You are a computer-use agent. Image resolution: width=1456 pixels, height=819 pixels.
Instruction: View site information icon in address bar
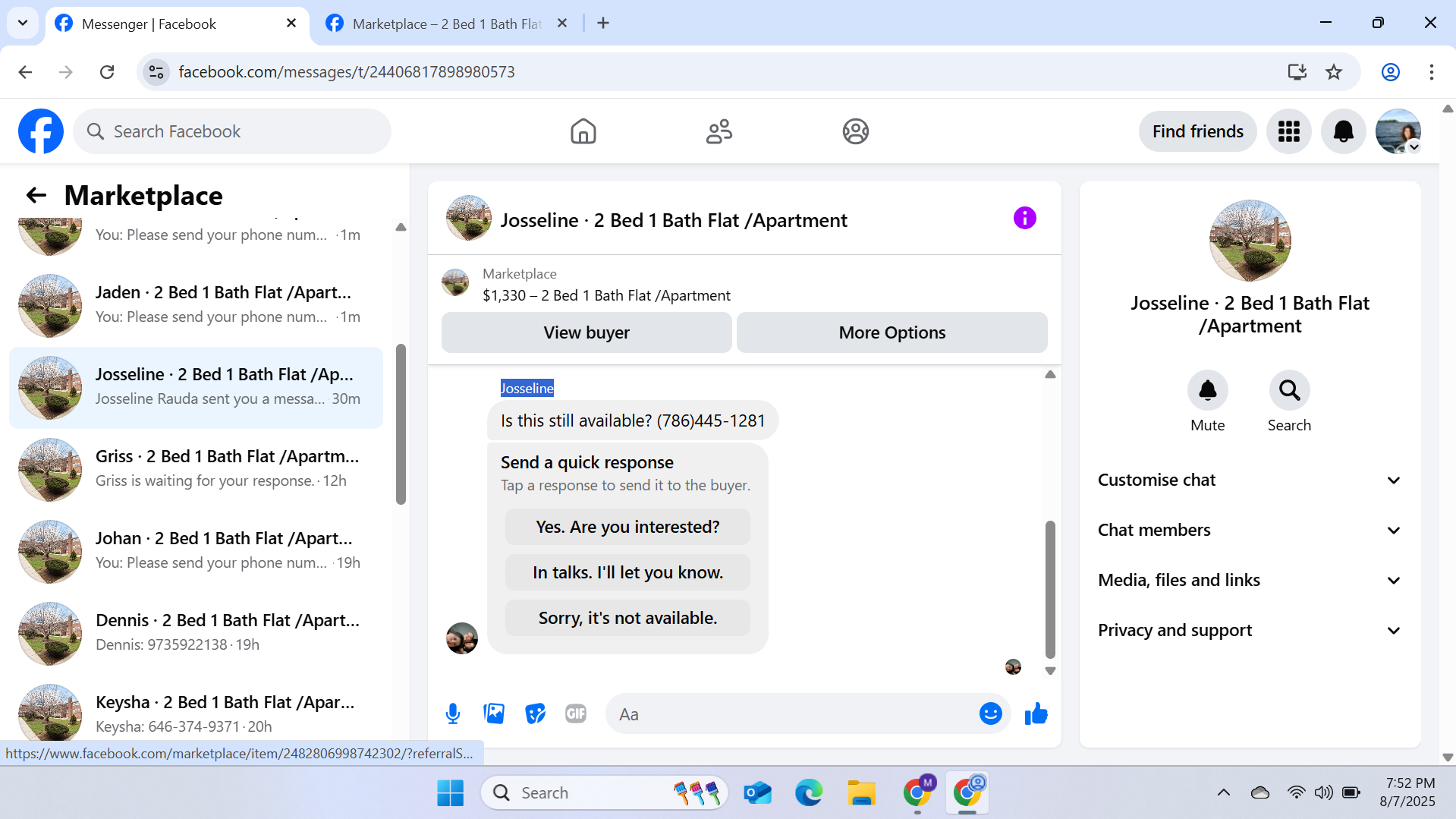[156, 72]
